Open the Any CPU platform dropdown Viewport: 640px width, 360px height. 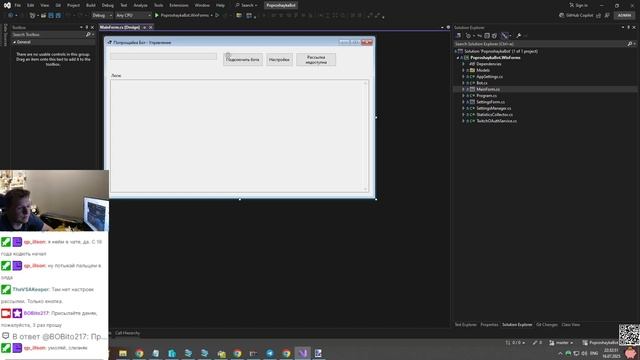pyautogui.click(x=133, y=16)
